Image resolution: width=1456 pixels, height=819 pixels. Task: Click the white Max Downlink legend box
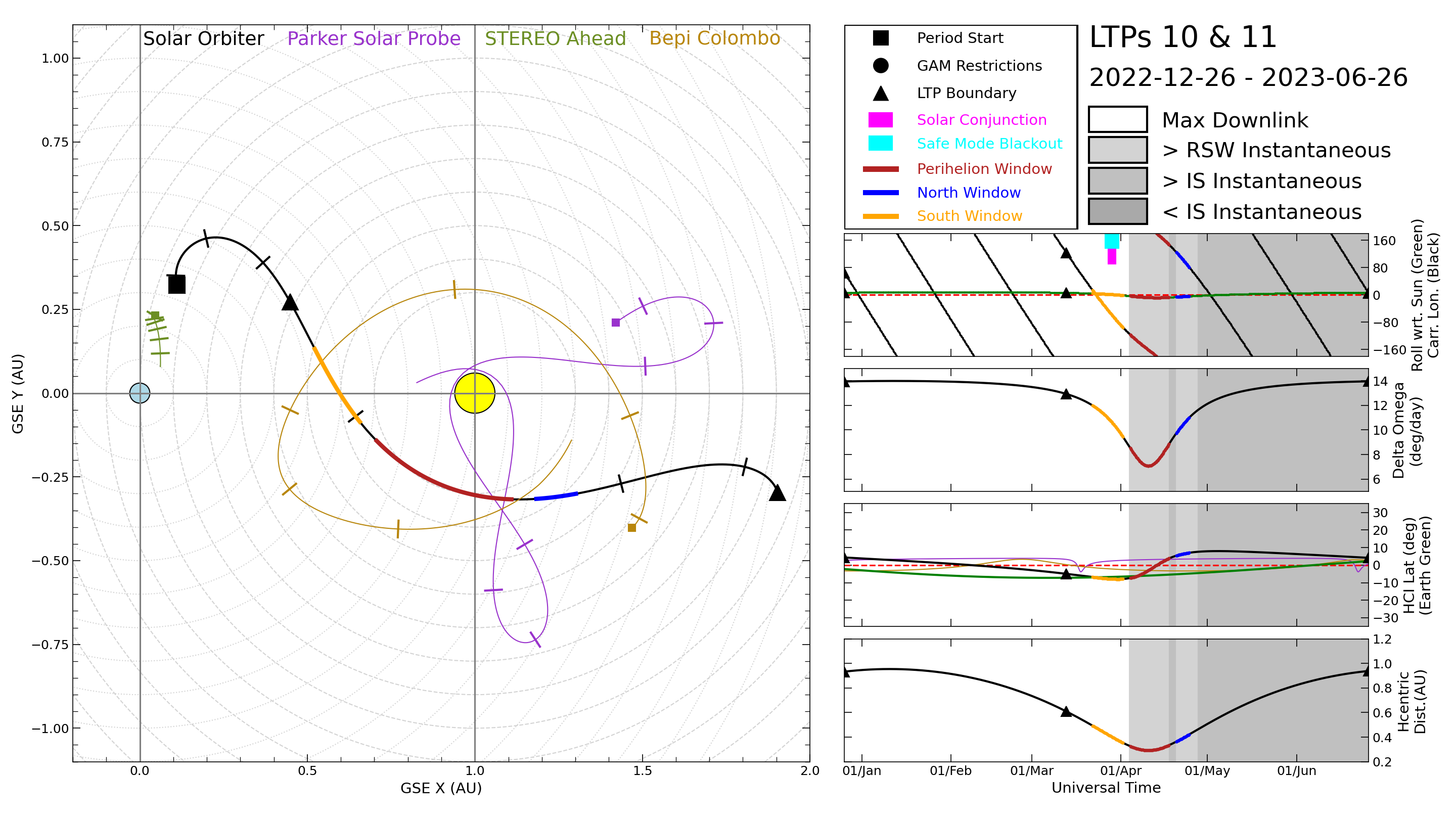click(1117, 119)
